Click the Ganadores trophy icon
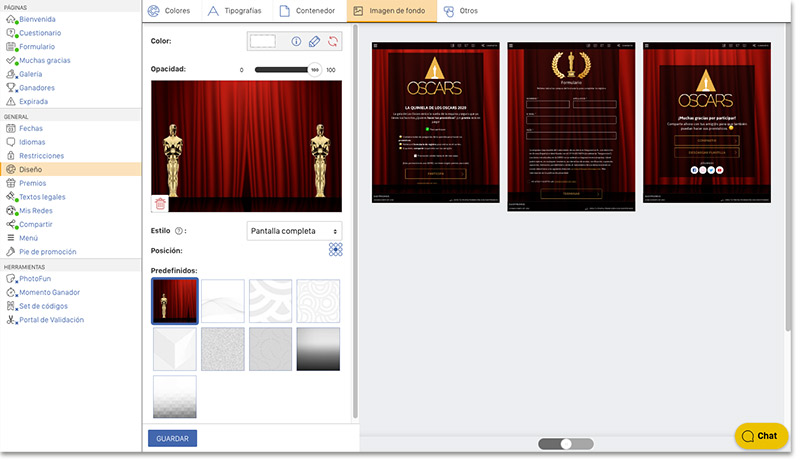800x460 pixels. pos(11,88)
